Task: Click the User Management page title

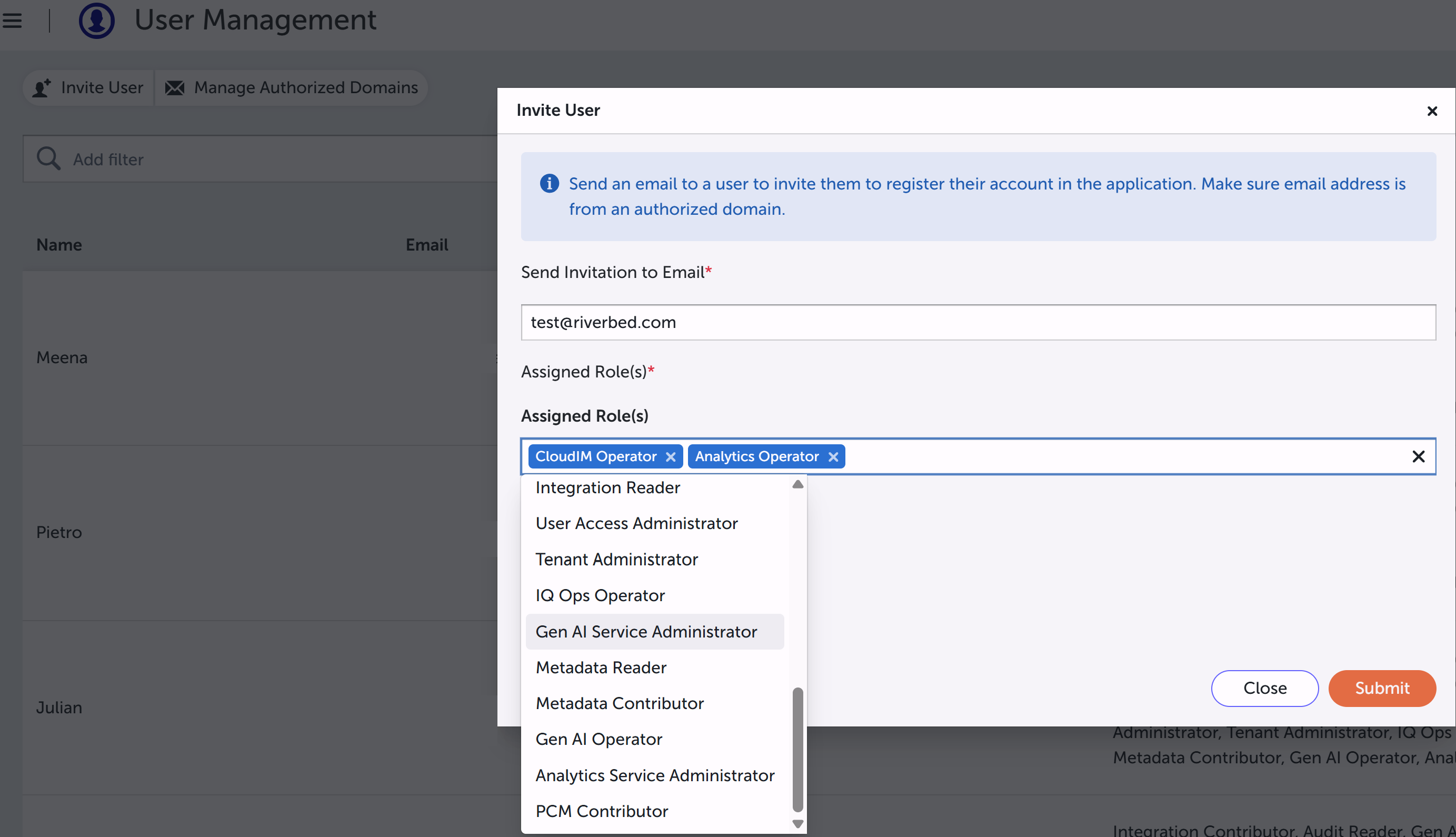Action: (x=255, y=20)
